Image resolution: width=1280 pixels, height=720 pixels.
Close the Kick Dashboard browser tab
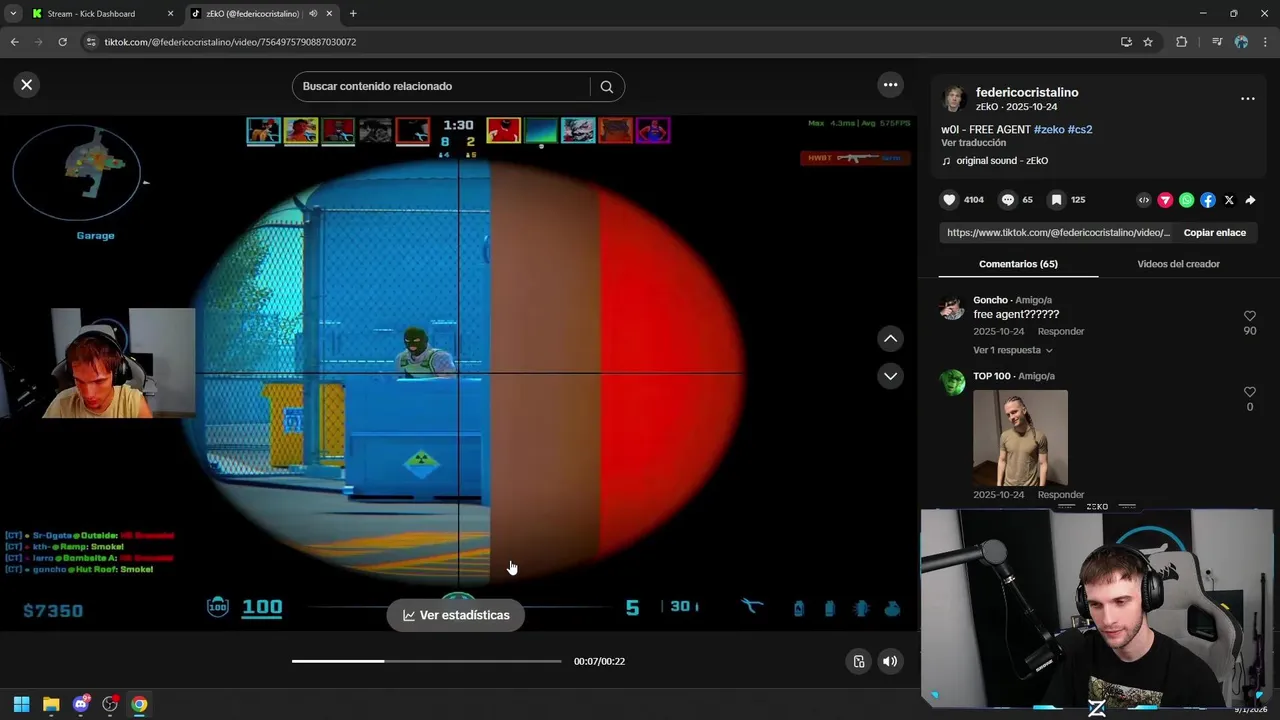point(170,14)
